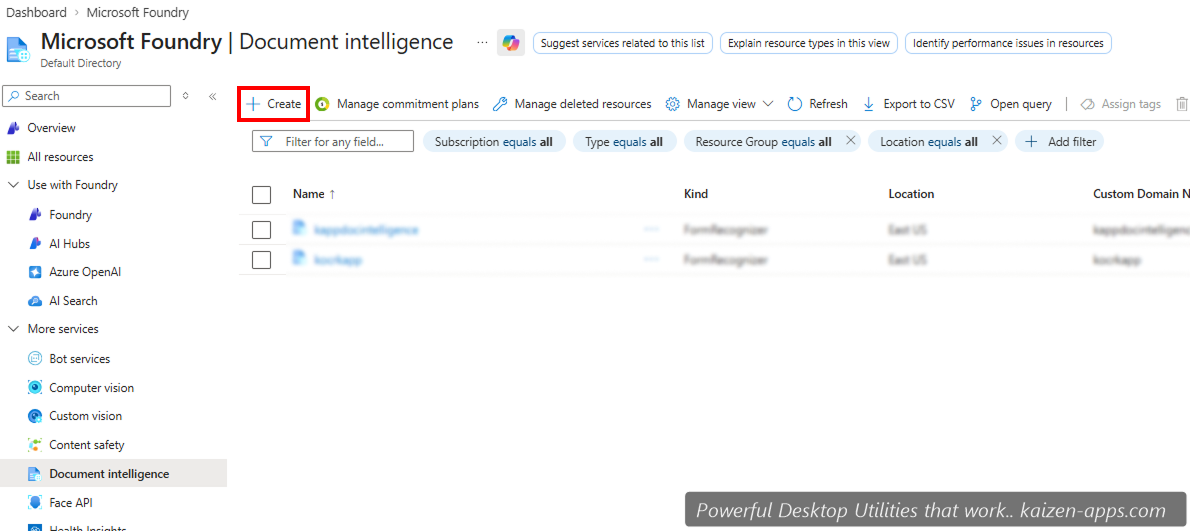Open Content safety in sidebar

coord(87,445)
